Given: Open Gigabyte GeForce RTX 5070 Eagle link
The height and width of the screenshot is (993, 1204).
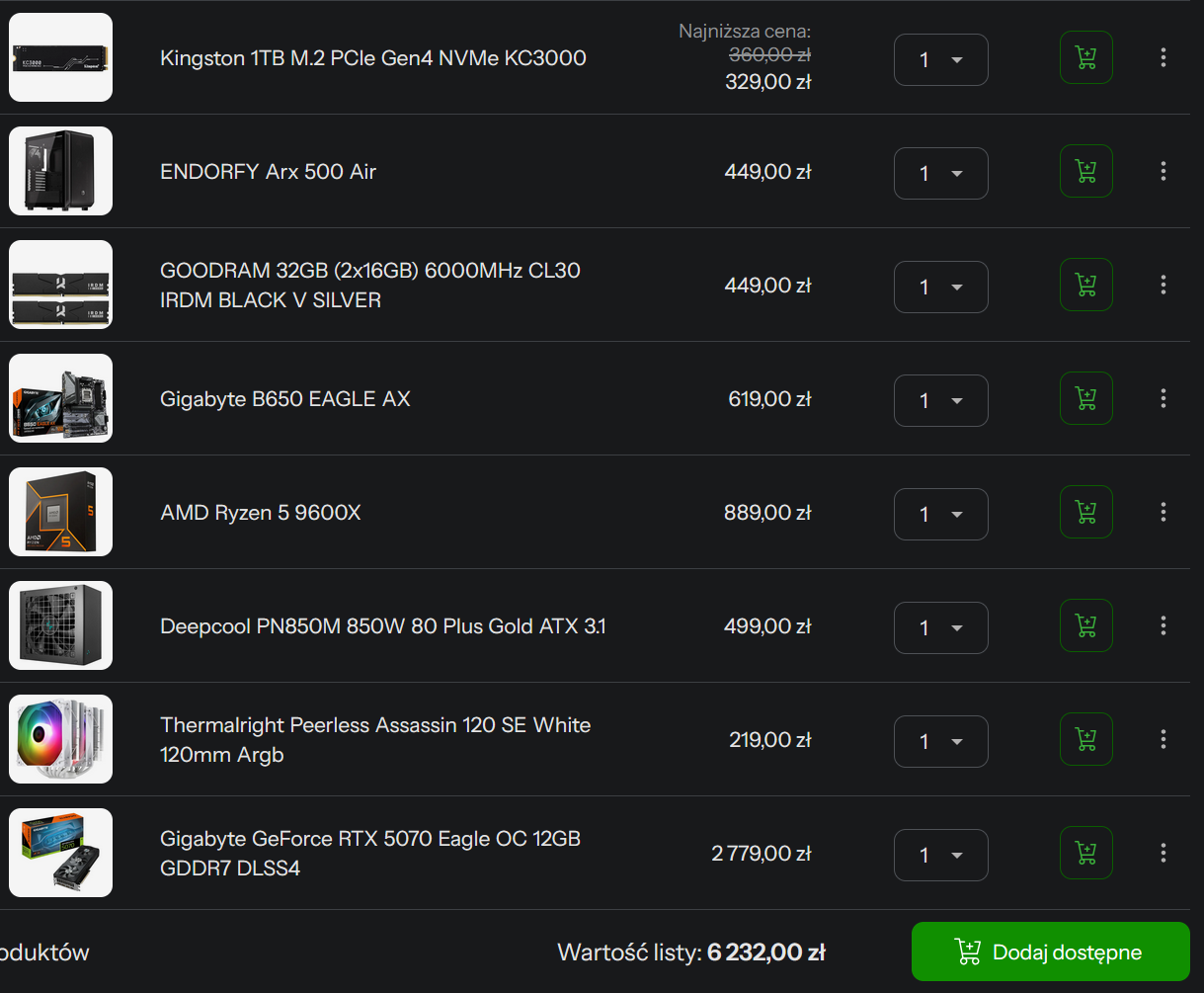Looking at the screenshot, I should tap(370, 854).
